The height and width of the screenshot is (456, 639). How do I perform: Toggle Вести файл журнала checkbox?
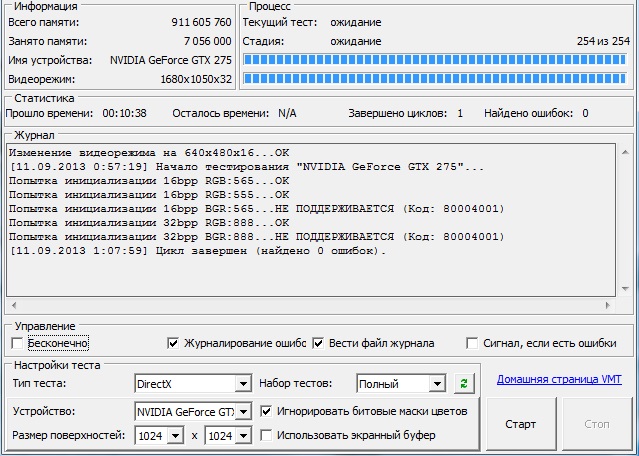318,343
